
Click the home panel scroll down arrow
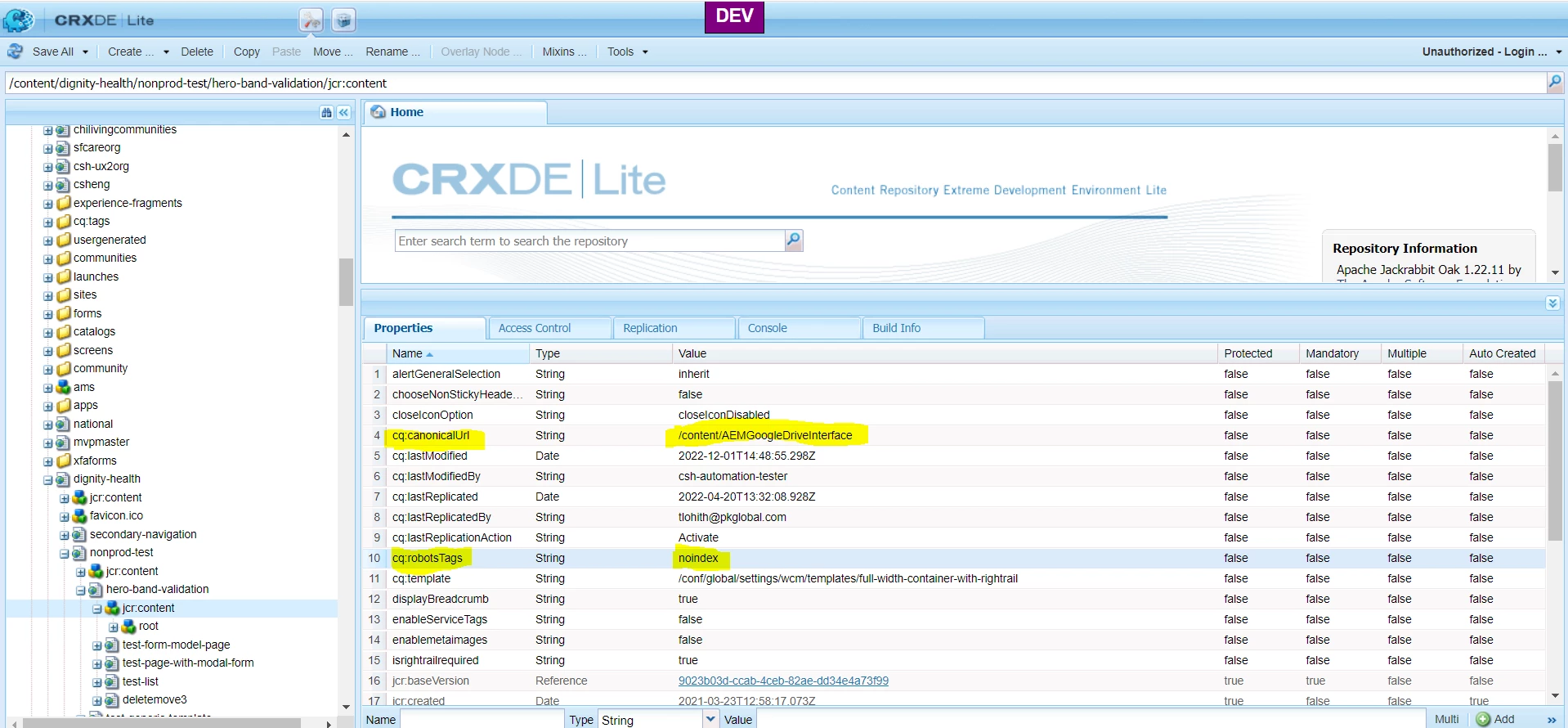pos(1555,272)
